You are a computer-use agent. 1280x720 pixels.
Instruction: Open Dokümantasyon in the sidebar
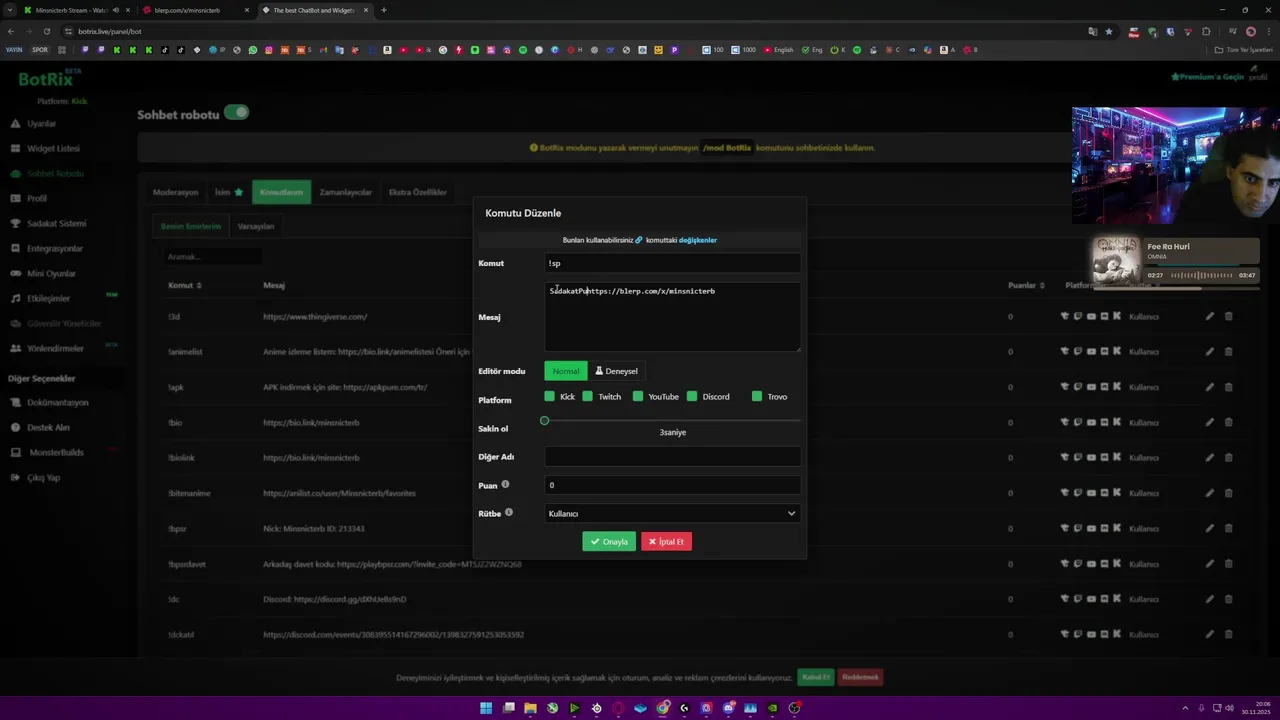tap(50, 402)
